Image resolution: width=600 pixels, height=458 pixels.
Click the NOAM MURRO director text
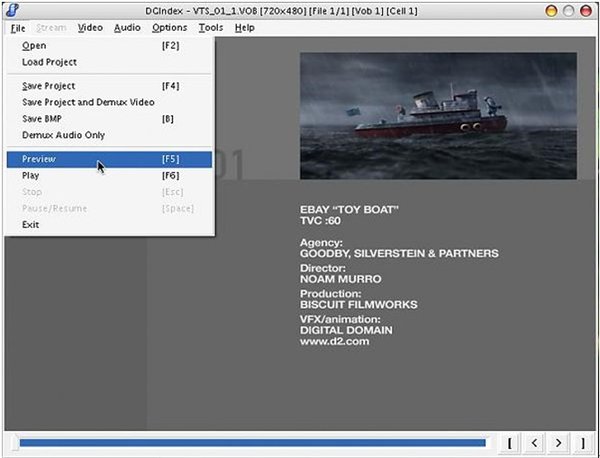coord(341,279)
